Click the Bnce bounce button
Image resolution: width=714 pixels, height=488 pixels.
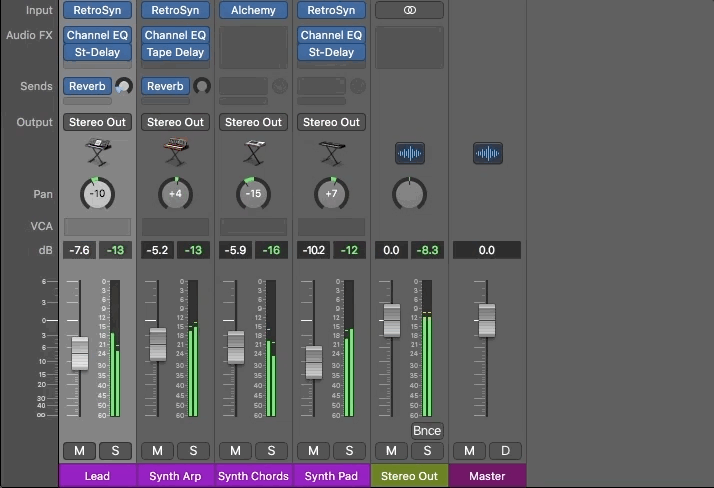(427, 431)
